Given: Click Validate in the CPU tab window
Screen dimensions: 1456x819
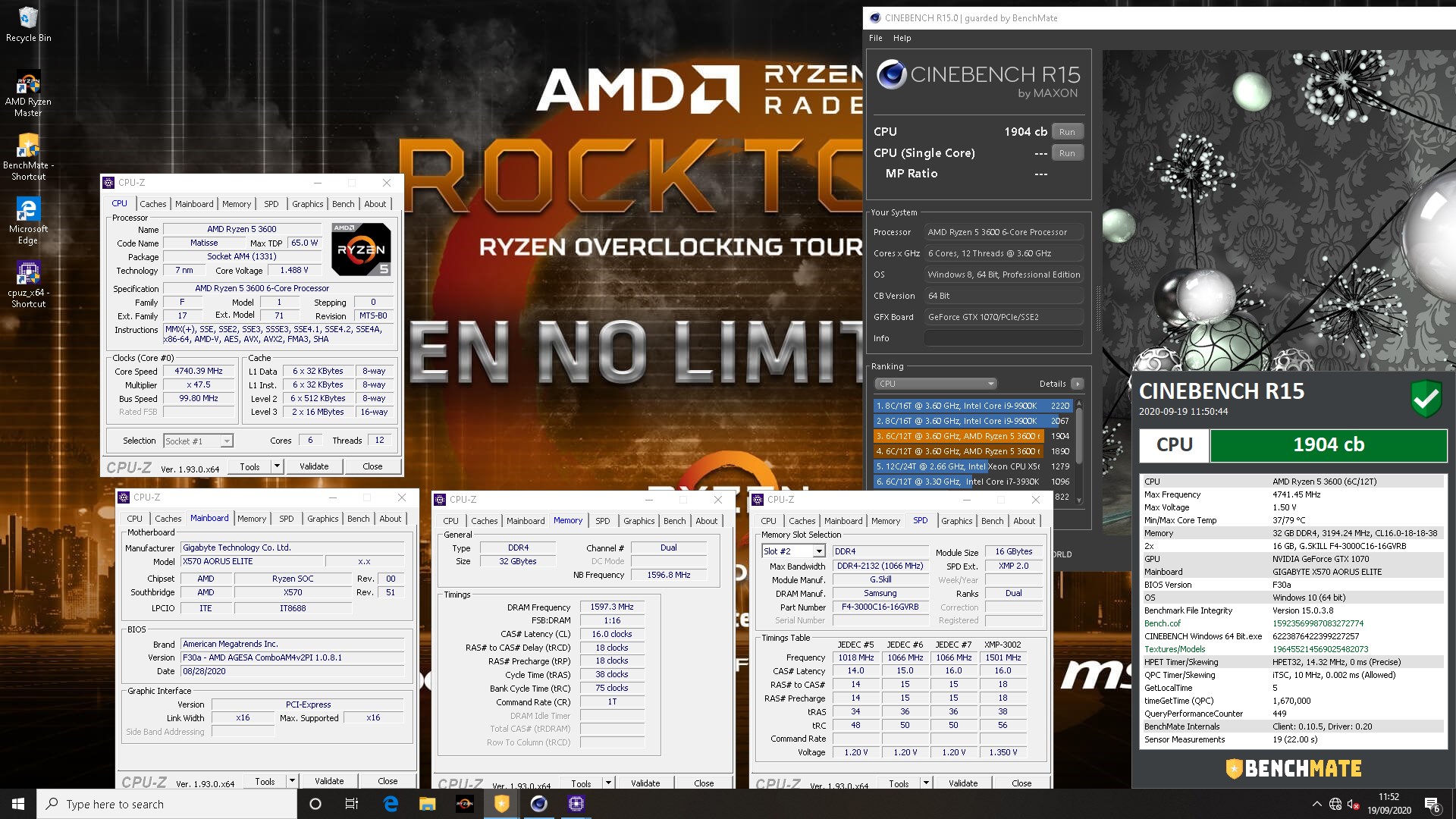Looking at the screenshot, I should pyautogui.click(x=314, y=466).
